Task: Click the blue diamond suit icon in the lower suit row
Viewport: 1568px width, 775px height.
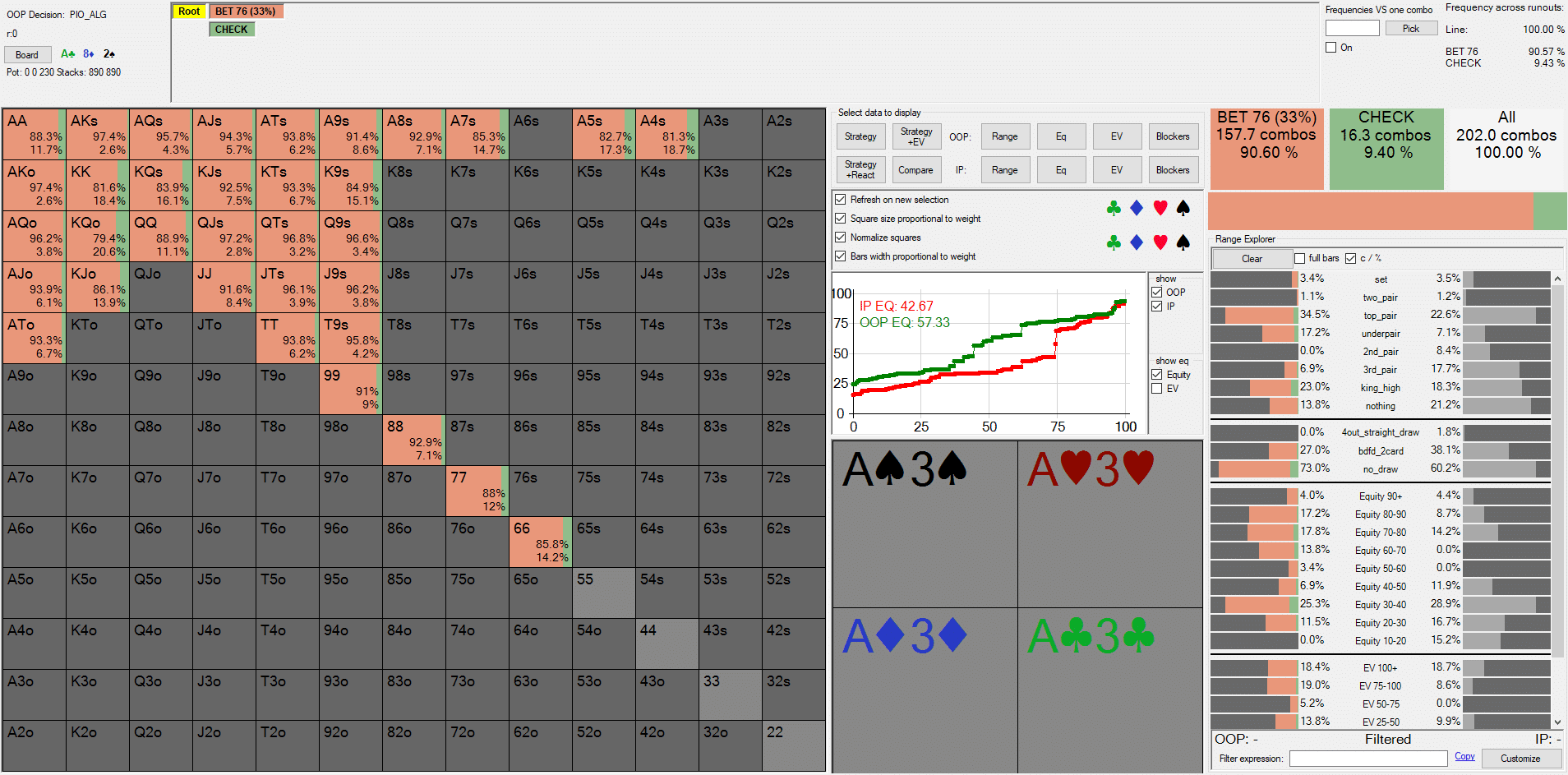Action: [x=1137, y=242]
